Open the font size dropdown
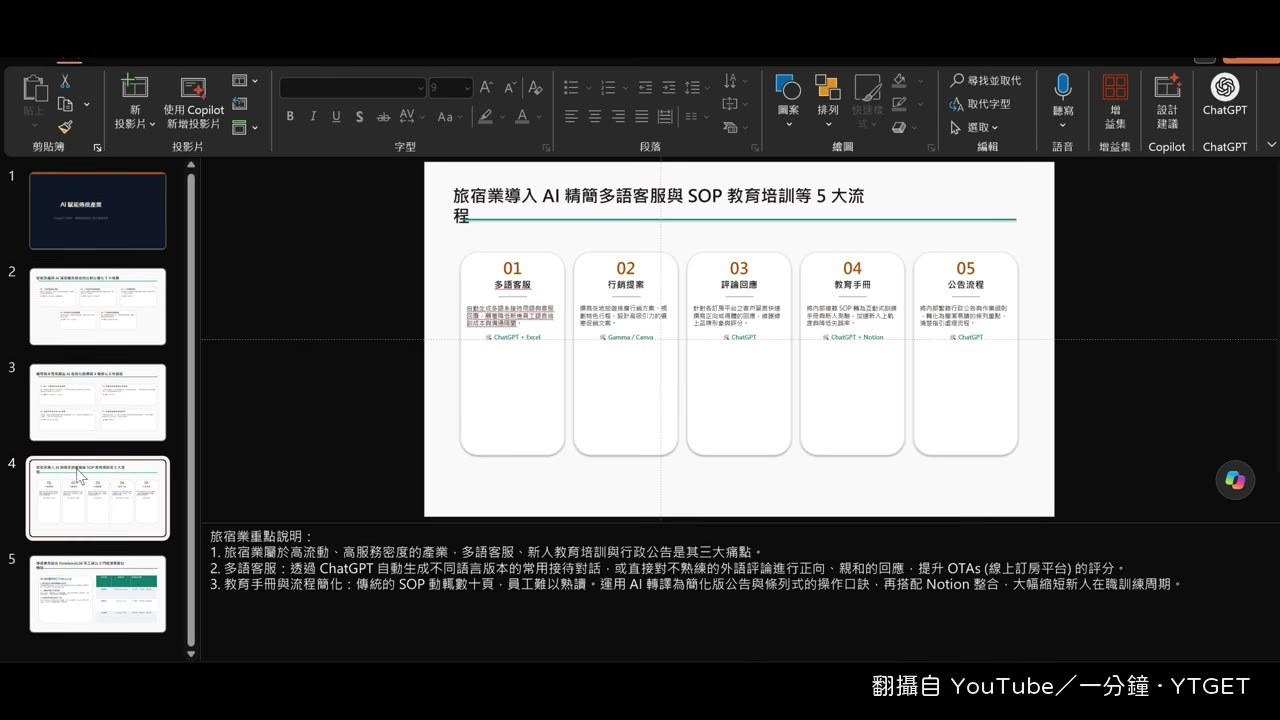 (467, 88)
